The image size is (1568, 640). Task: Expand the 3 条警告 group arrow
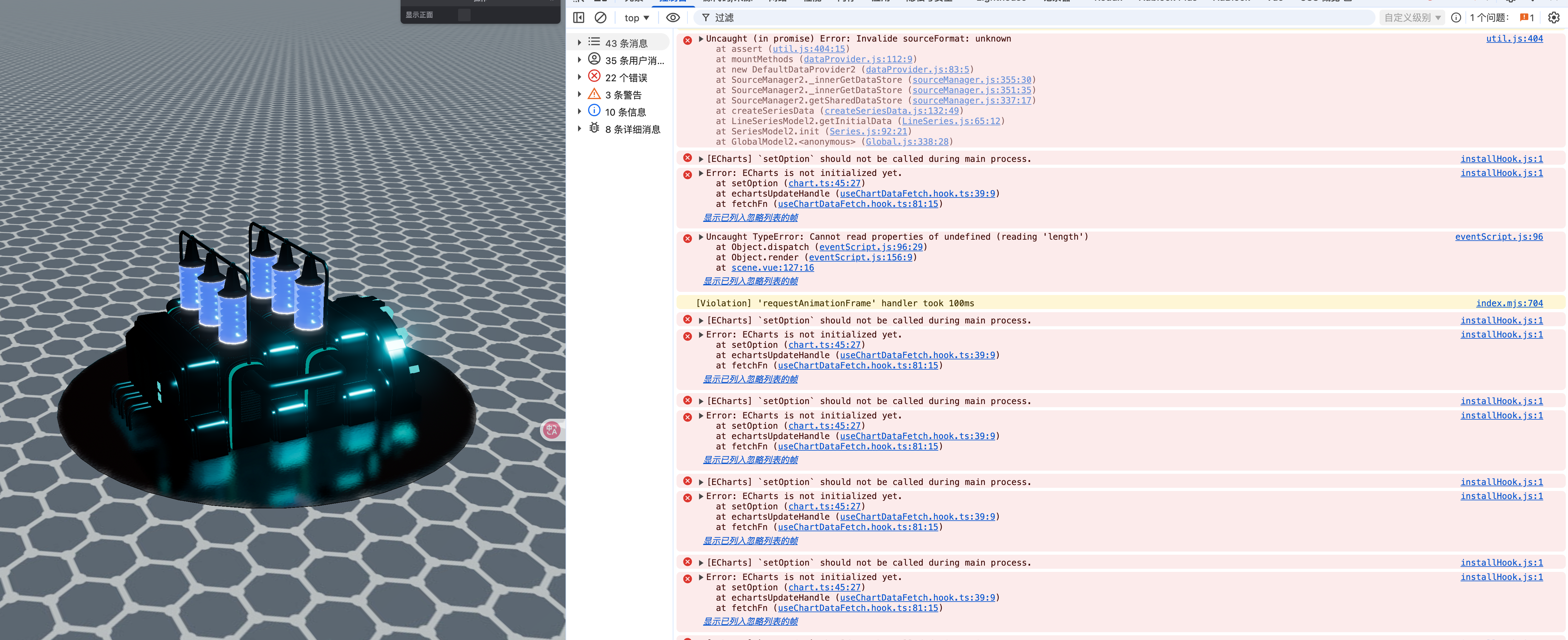click(x=579, y=94)
